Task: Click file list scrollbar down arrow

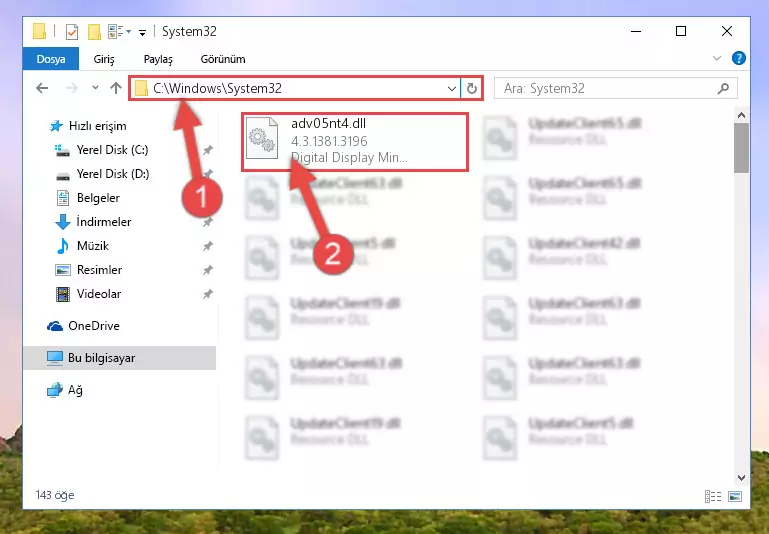Action: 742,477
